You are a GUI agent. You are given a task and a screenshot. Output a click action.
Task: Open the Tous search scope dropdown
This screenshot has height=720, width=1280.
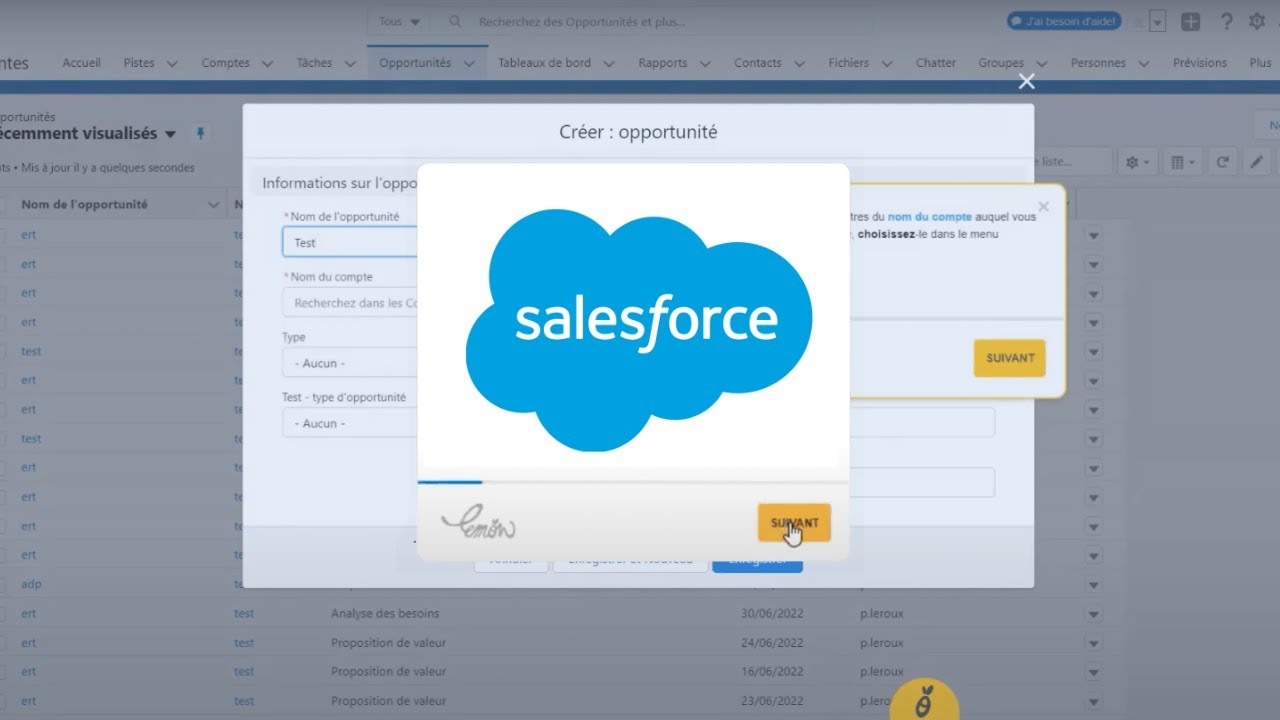(x=399, y=22)
